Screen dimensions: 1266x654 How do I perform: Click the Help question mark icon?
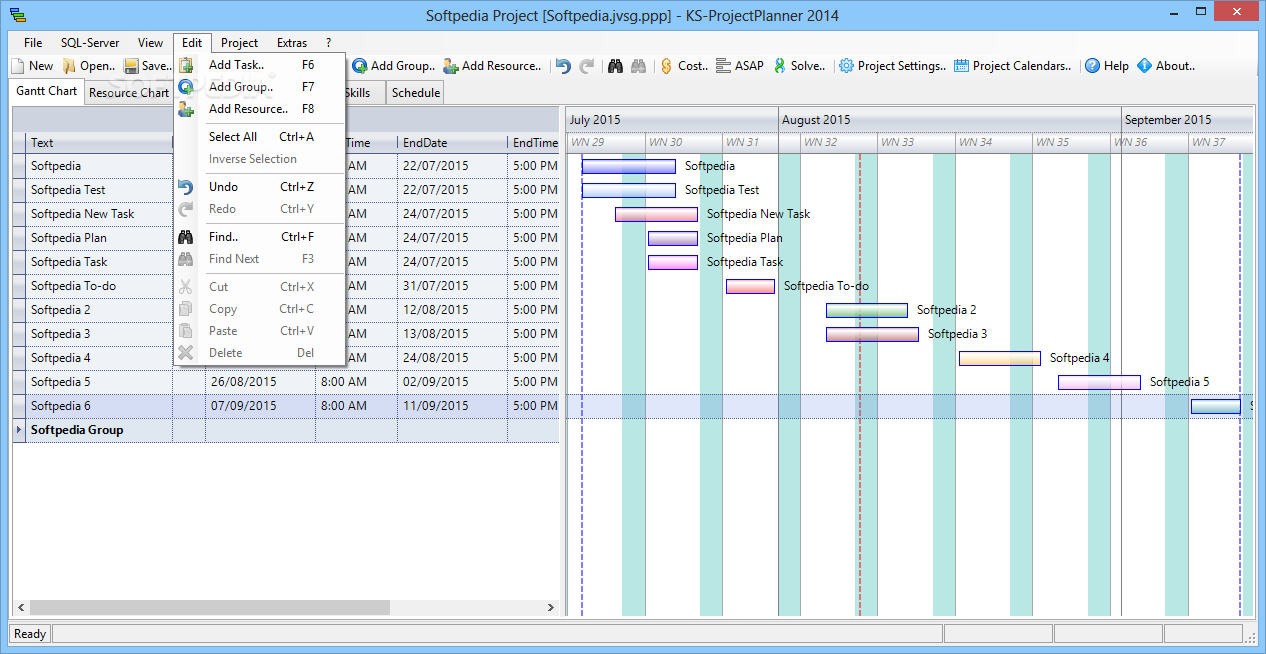pos(1093,66)
